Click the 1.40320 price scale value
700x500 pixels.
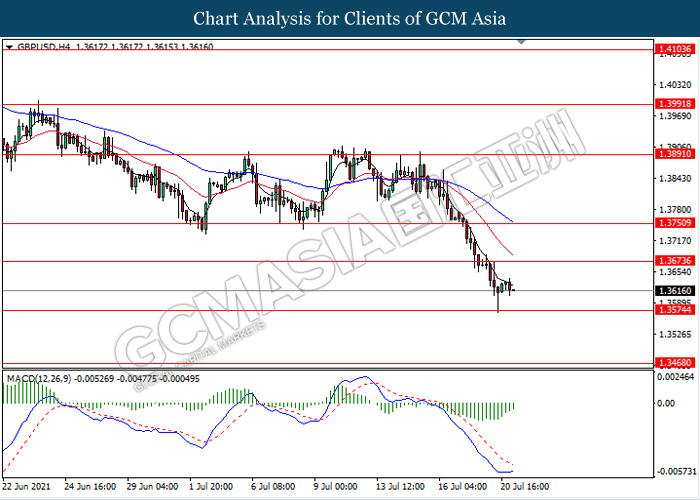click(675, 84)
